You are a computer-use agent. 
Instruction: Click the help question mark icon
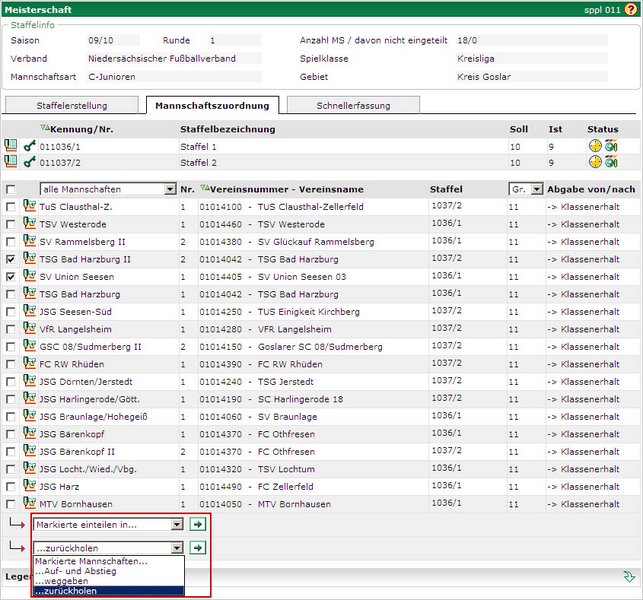[x=632, y=7]
